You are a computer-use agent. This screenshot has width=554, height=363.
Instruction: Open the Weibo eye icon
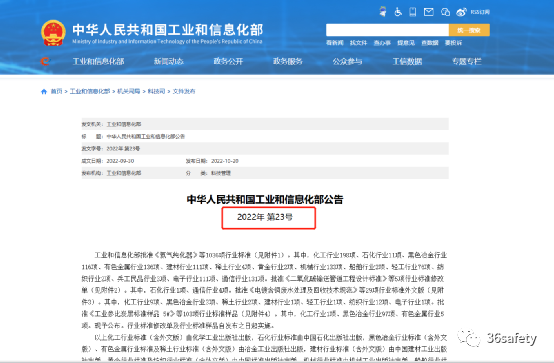pyautogui.click(x=461, y=12)
